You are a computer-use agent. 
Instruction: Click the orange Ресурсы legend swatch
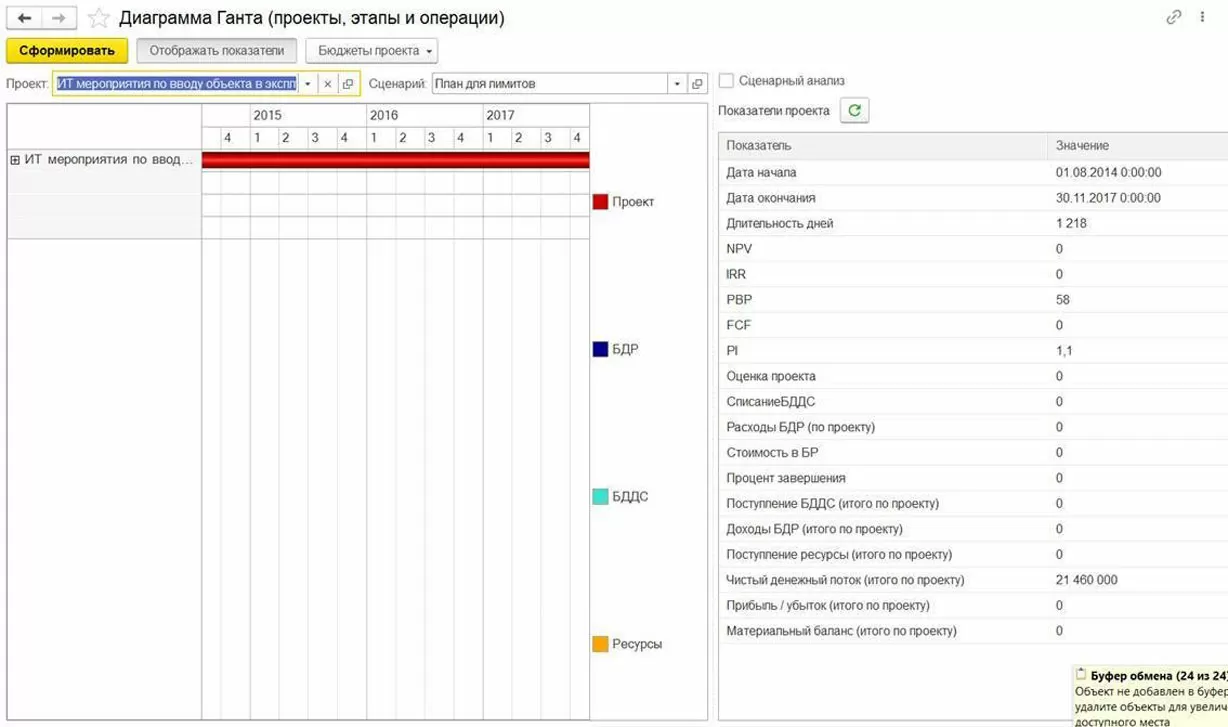point(600,644)
